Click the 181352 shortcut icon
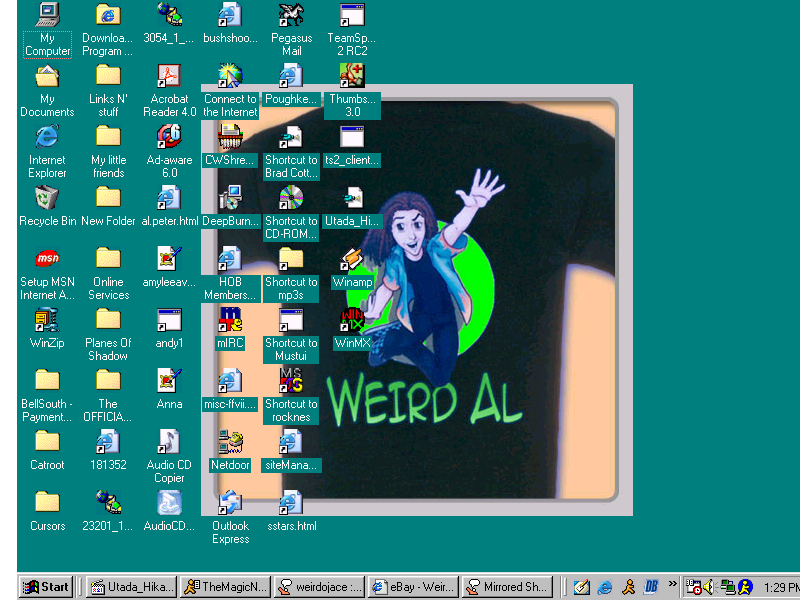Image resolution: width=800 pixels, height=600 pixels. click(x=108, y=441)
